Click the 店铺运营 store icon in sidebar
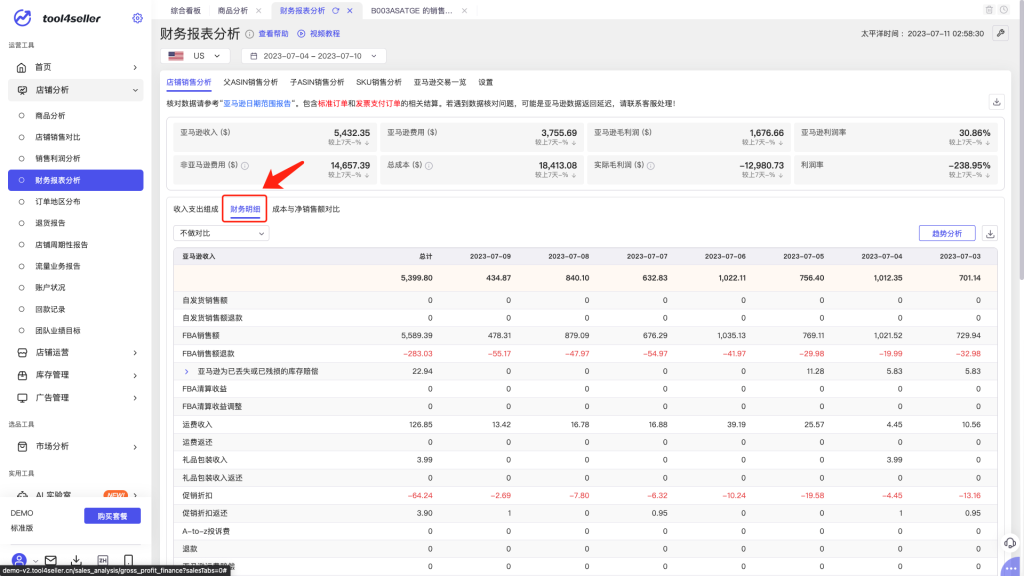 pos(22,353)
